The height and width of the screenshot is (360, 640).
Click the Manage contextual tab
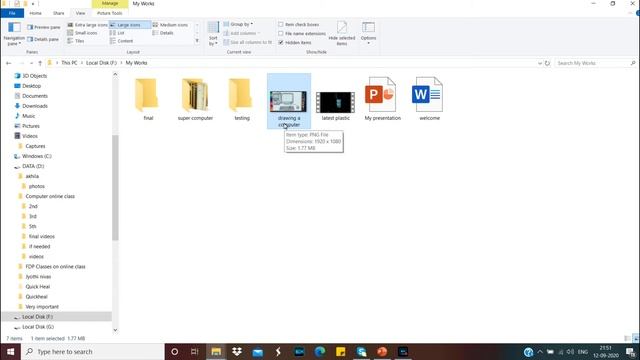pyautogui.click(x=110, y=3)
